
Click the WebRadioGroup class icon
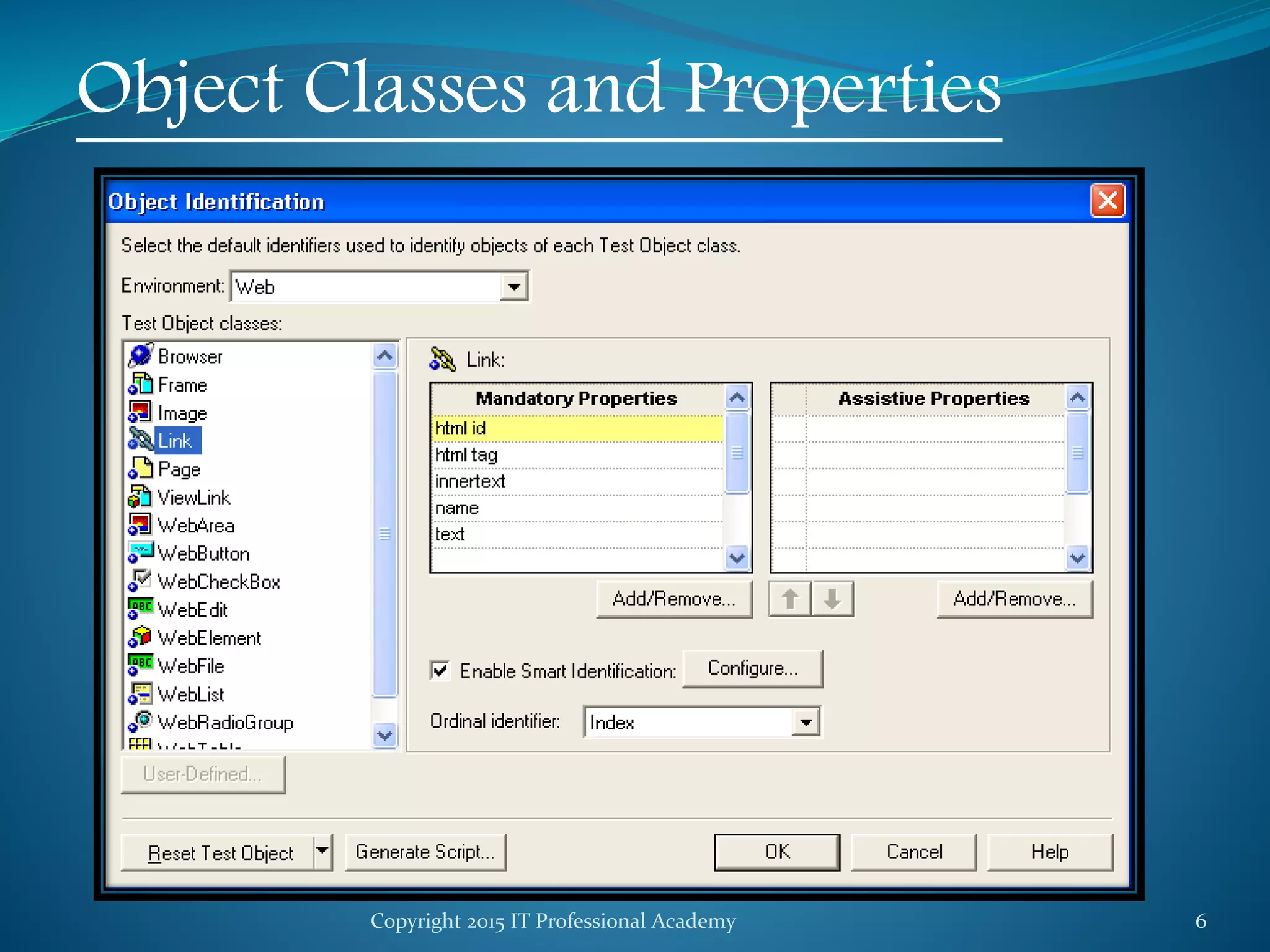[141, 721]
